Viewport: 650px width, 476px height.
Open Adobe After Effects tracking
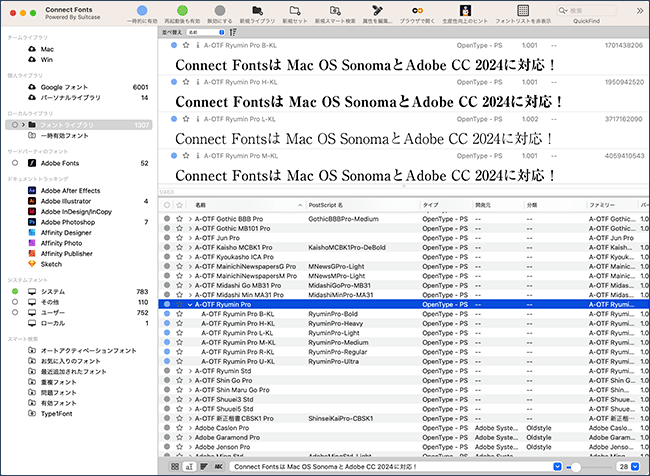click(x=70, y=191)
